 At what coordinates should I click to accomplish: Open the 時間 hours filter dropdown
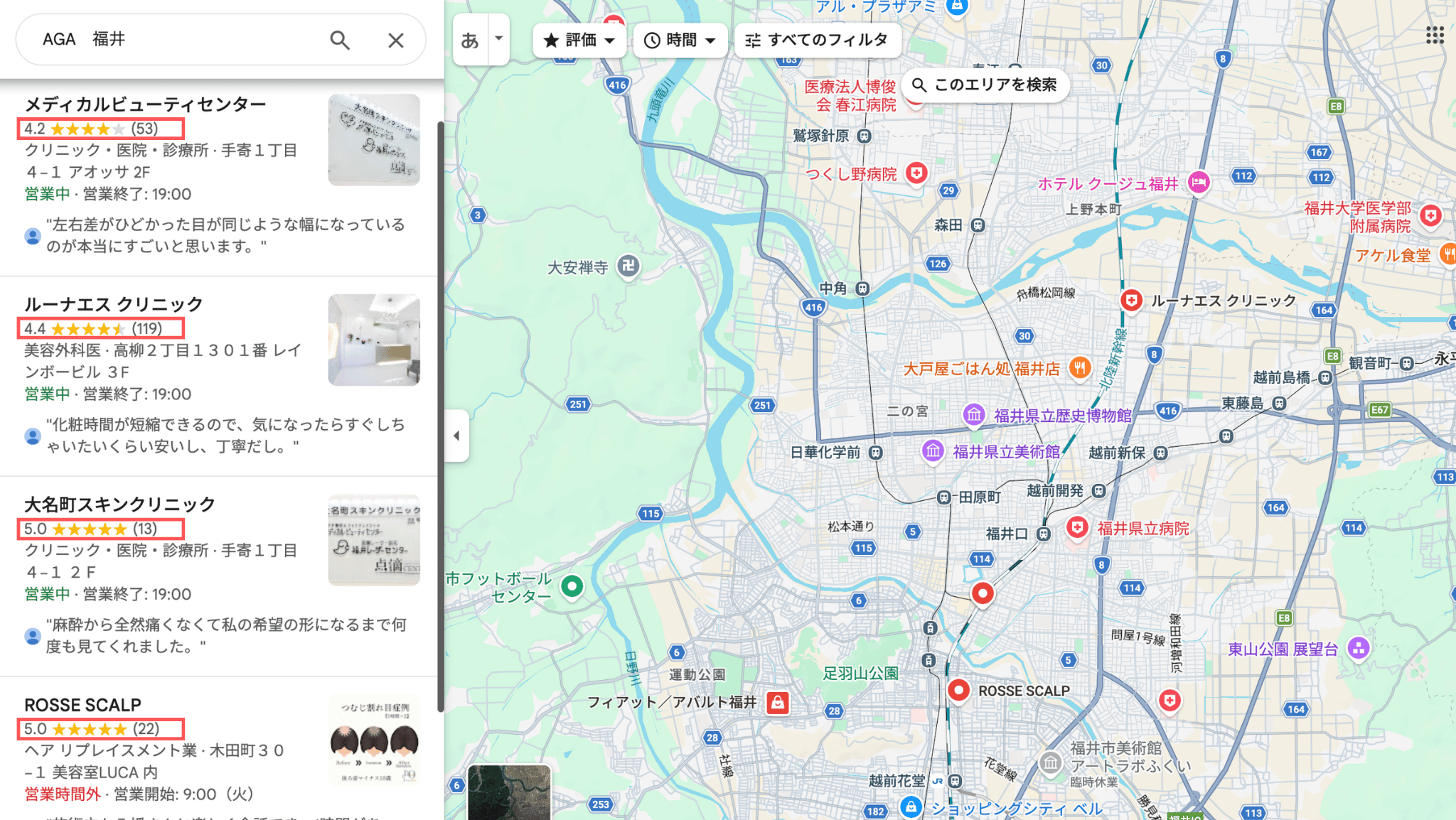coord(680,41)
